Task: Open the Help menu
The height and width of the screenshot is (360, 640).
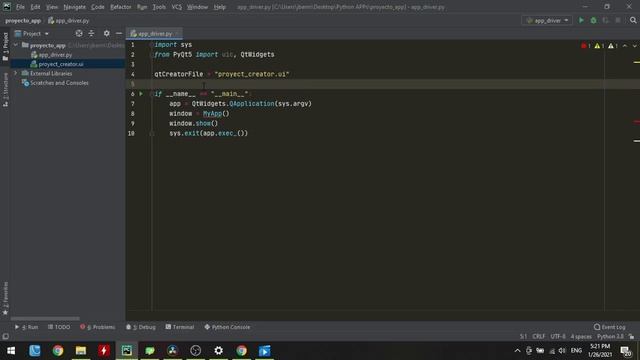Action: pyautogui.click(x=220, y=7)
